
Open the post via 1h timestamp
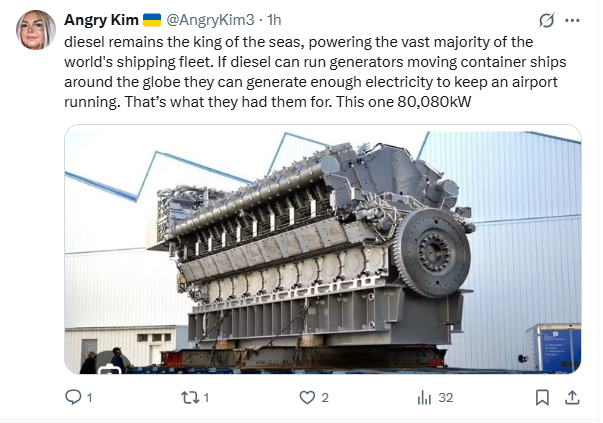tap(274, 20)
